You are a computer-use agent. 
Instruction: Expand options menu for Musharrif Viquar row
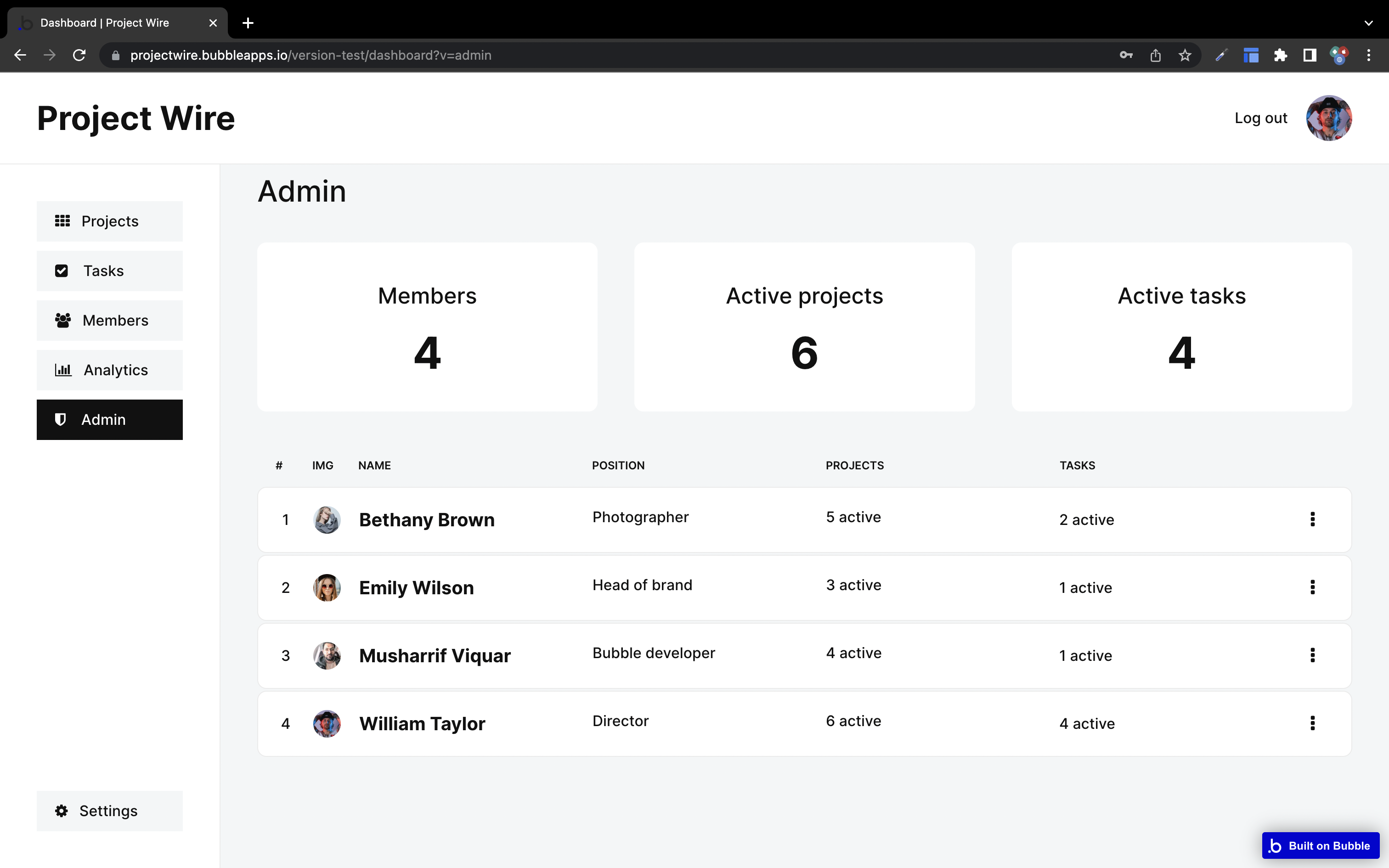(1312, 655)
